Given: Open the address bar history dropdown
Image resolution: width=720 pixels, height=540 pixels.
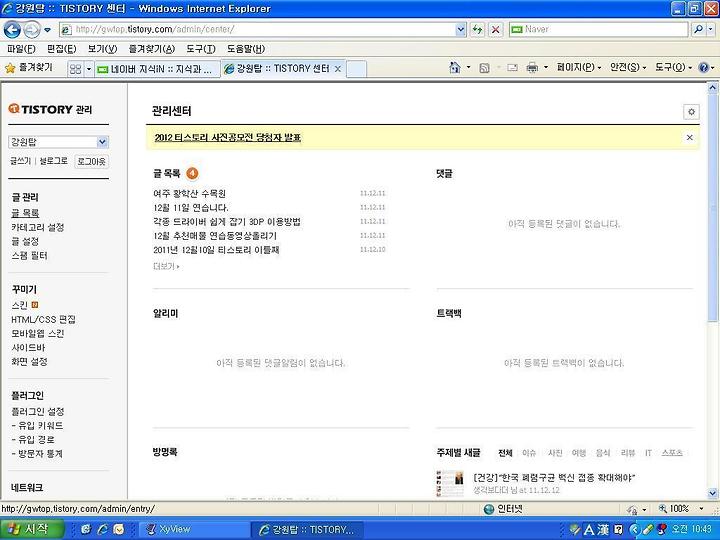Looking at the screenshot, I should tap(461, 29).
